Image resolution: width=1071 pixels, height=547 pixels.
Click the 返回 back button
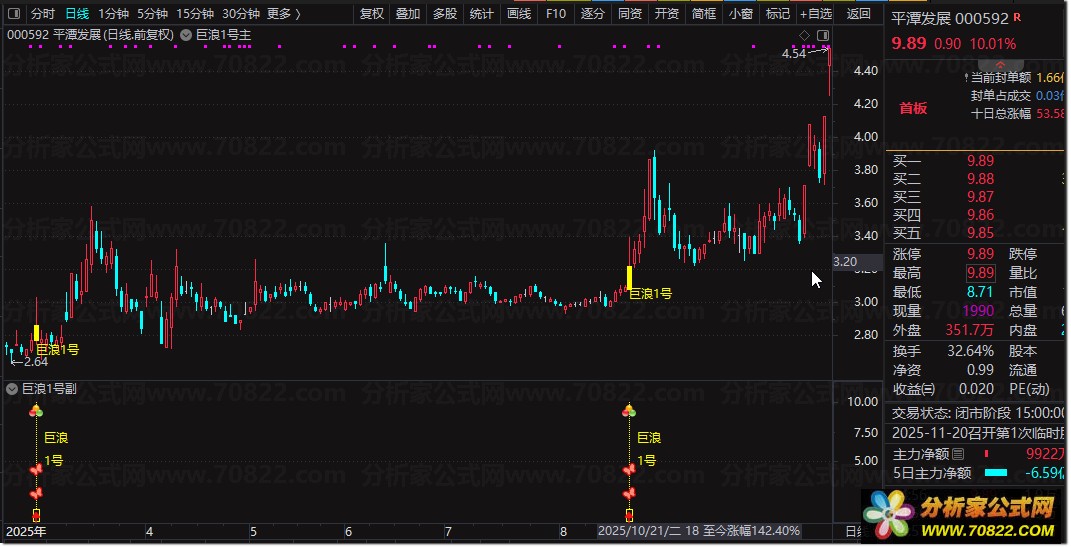(x=859, y=14)
